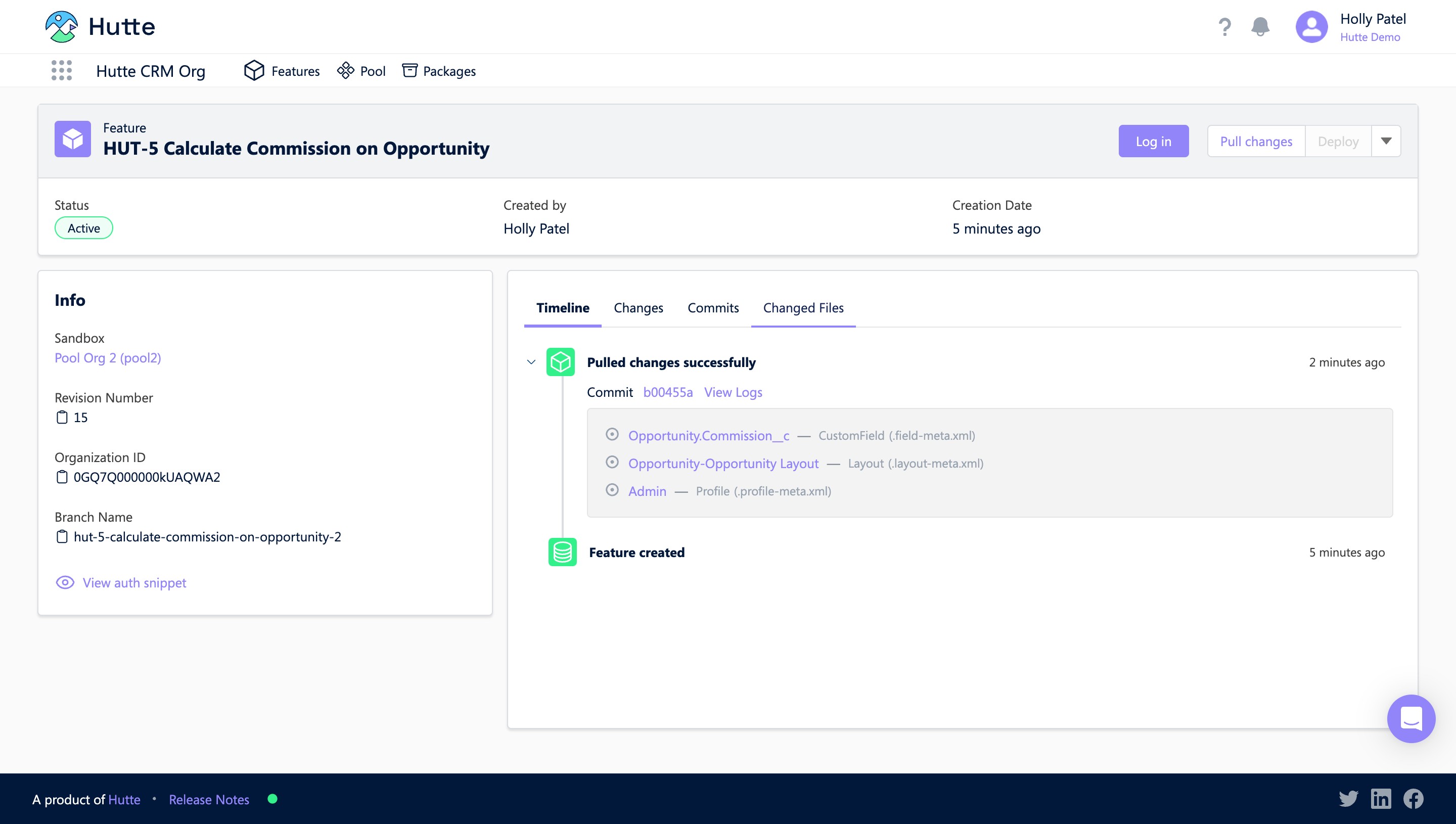The height and width of the screenshot is (824, 1456).
Task: Open the Changed Files tab
Action: [x=803, y=308]
